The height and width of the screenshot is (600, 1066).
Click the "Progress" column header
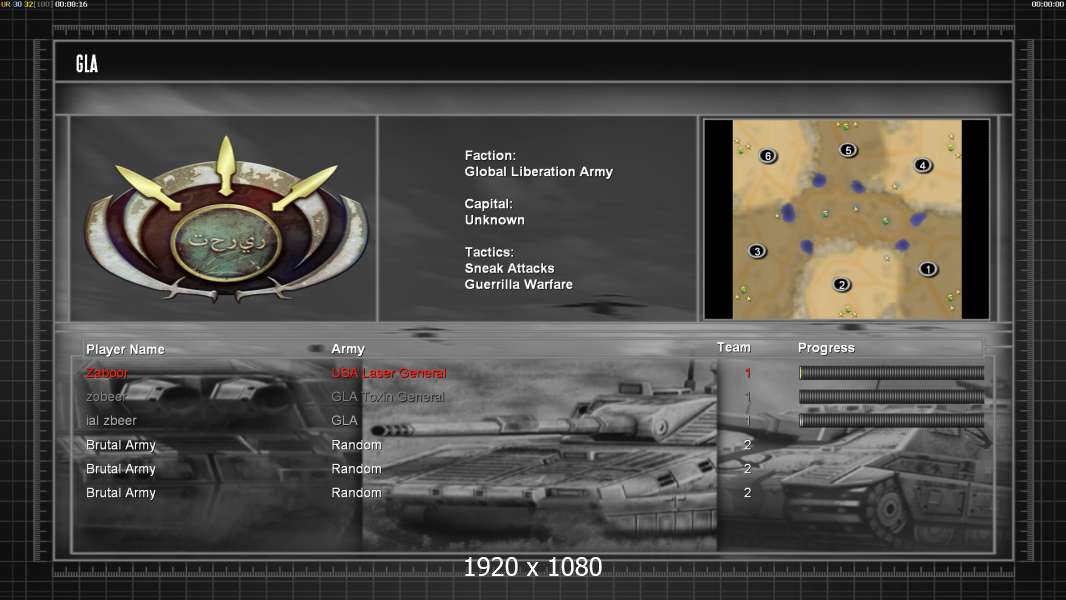[x=826, y=348]
